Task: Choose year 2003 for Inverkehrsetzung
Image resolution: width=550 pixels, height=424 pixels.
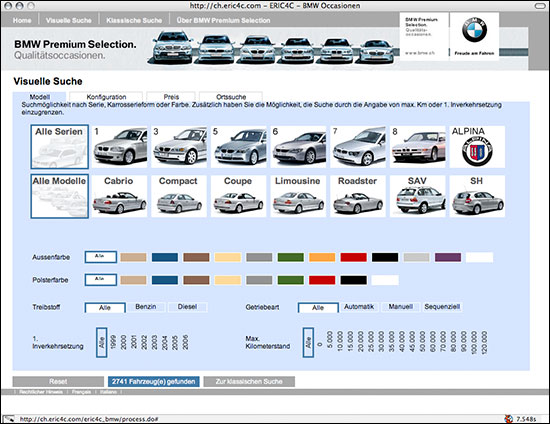Action: click(155, 342)
